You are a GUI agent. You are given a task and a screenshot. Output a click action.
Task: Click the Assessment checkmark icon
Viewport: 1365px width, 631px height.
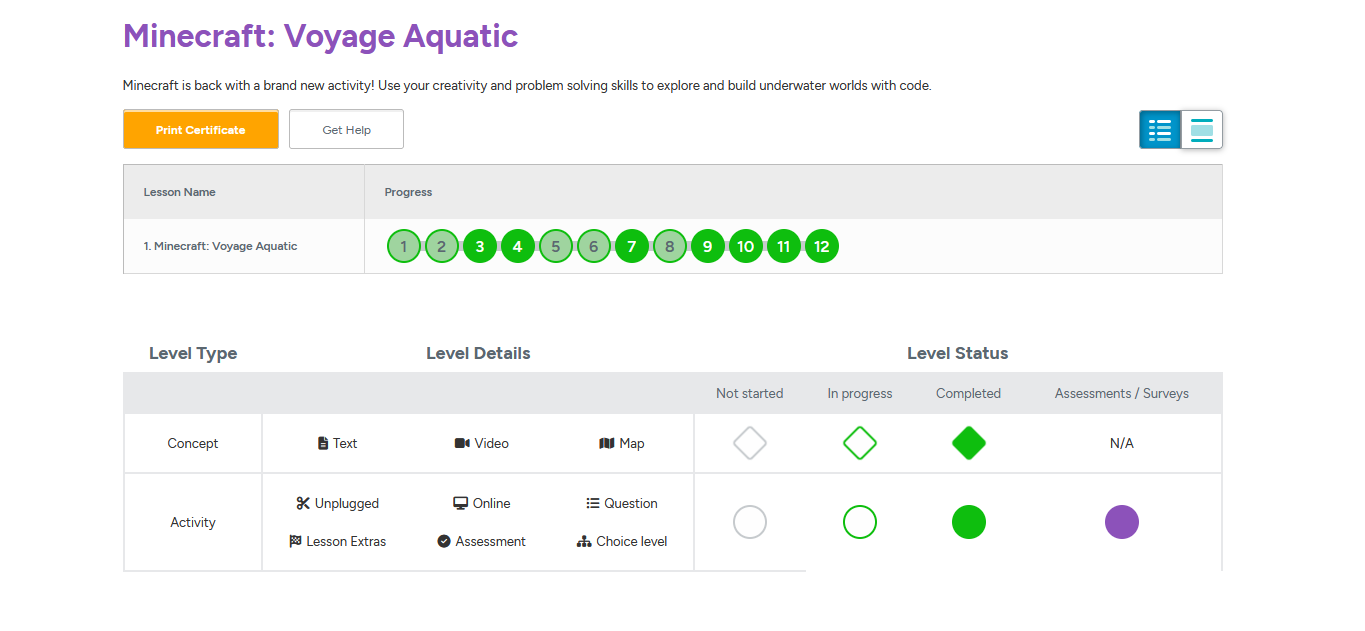(x=444, y=541)
